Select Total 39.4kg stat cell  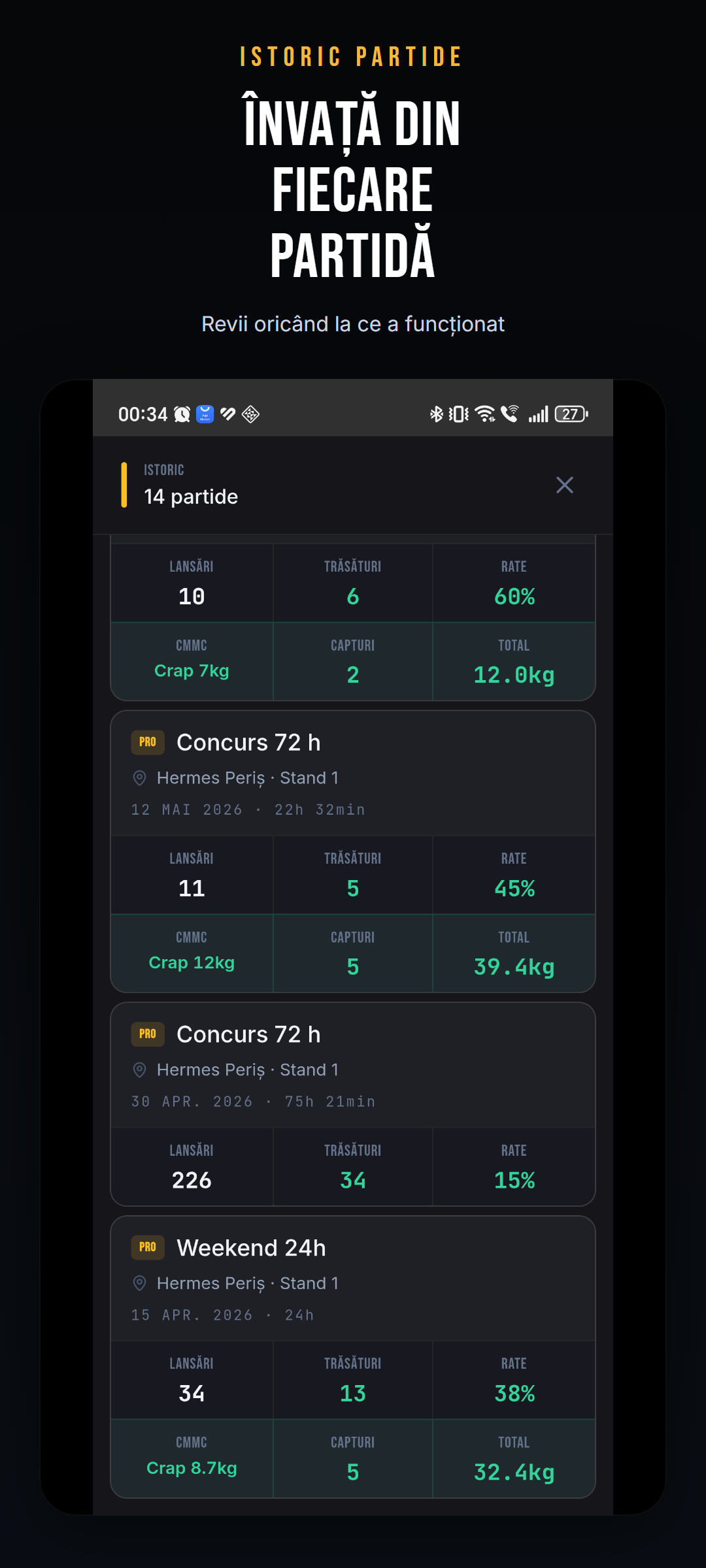pyautogui.click(x=514, y=953)
